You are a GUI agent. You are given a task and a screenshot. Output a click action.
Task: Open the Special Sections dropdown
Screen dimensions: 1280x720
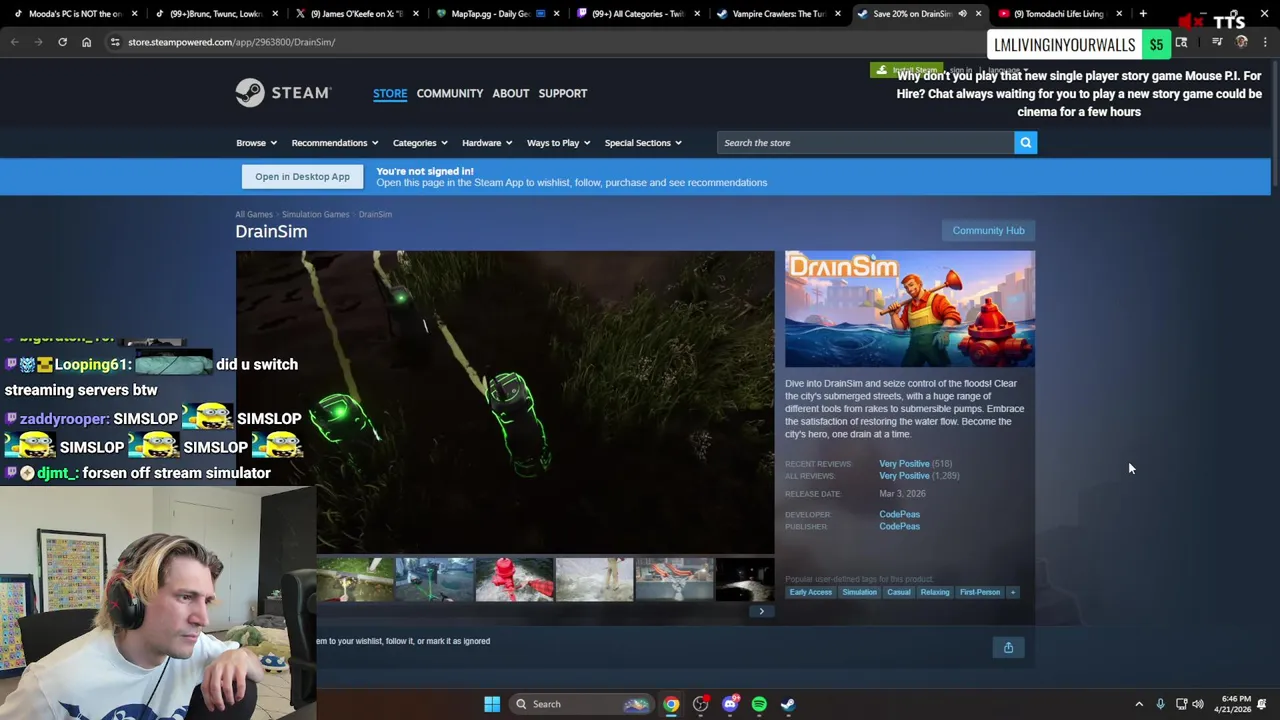point(643,143)
